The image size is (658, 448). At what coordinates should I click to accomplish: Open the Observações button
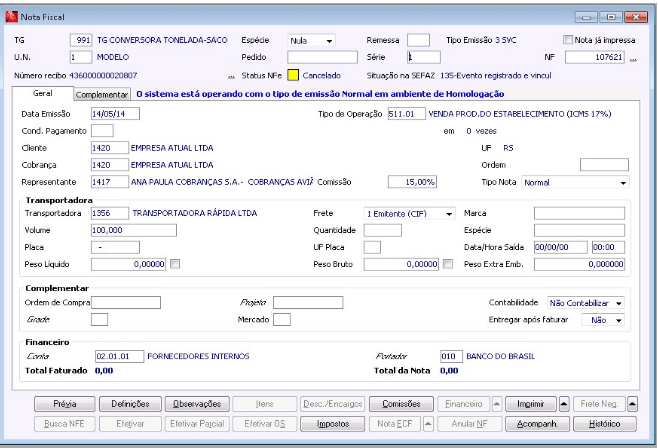point(197,404)
